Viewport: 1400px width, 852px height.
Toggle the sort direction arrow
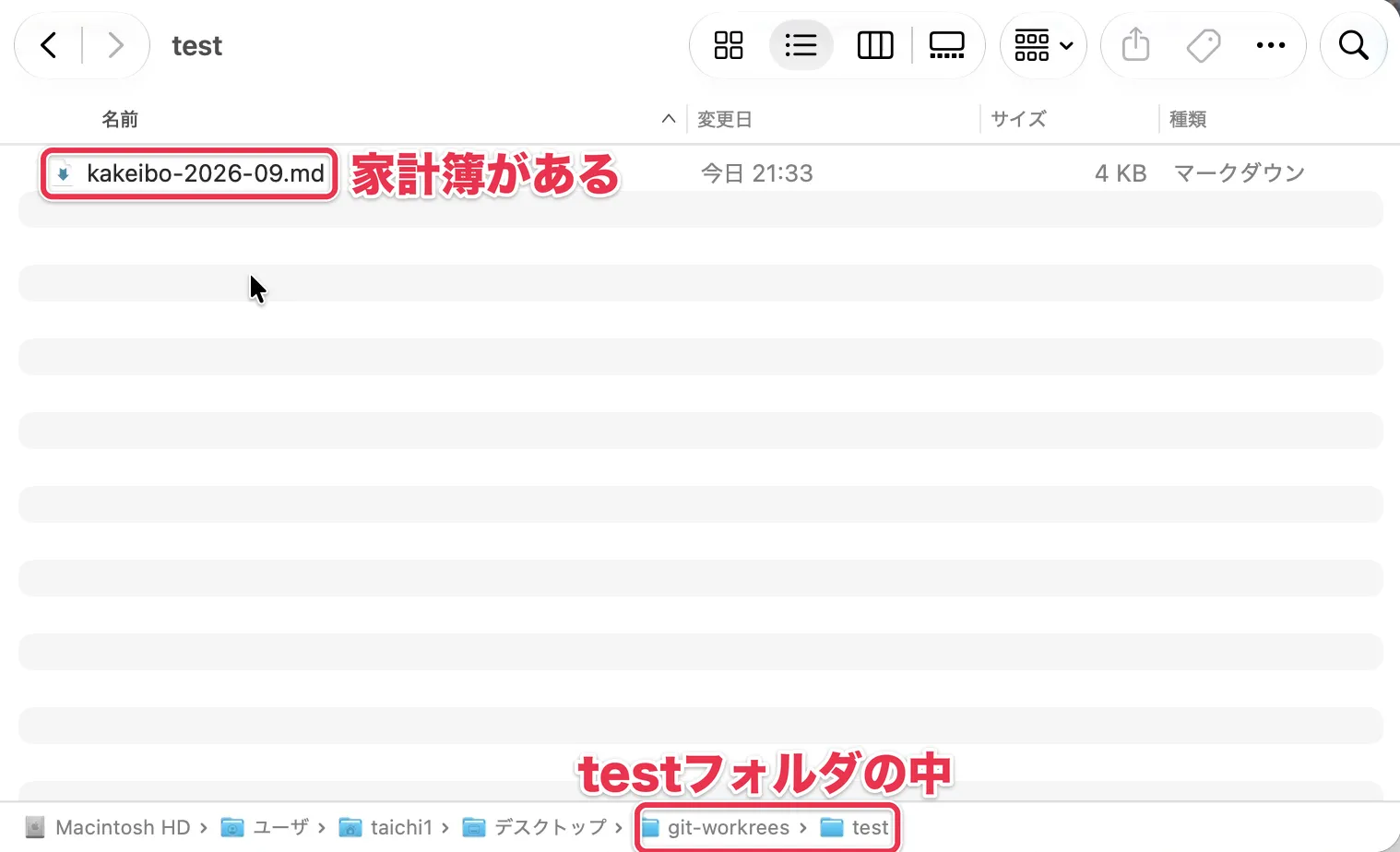(x=669, y=119)
